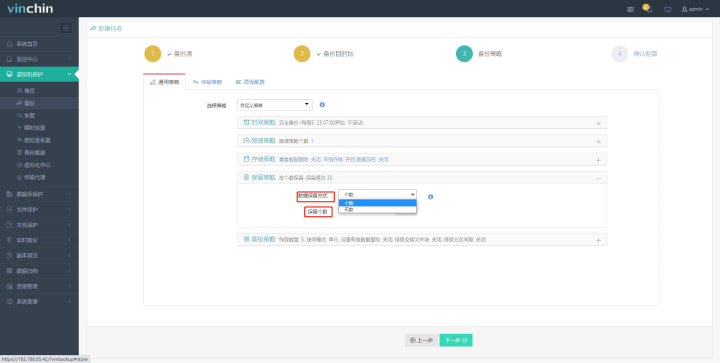Click the 存储策略 disk icon
Viewport: 720px width, 363px height.
[247, 159]
